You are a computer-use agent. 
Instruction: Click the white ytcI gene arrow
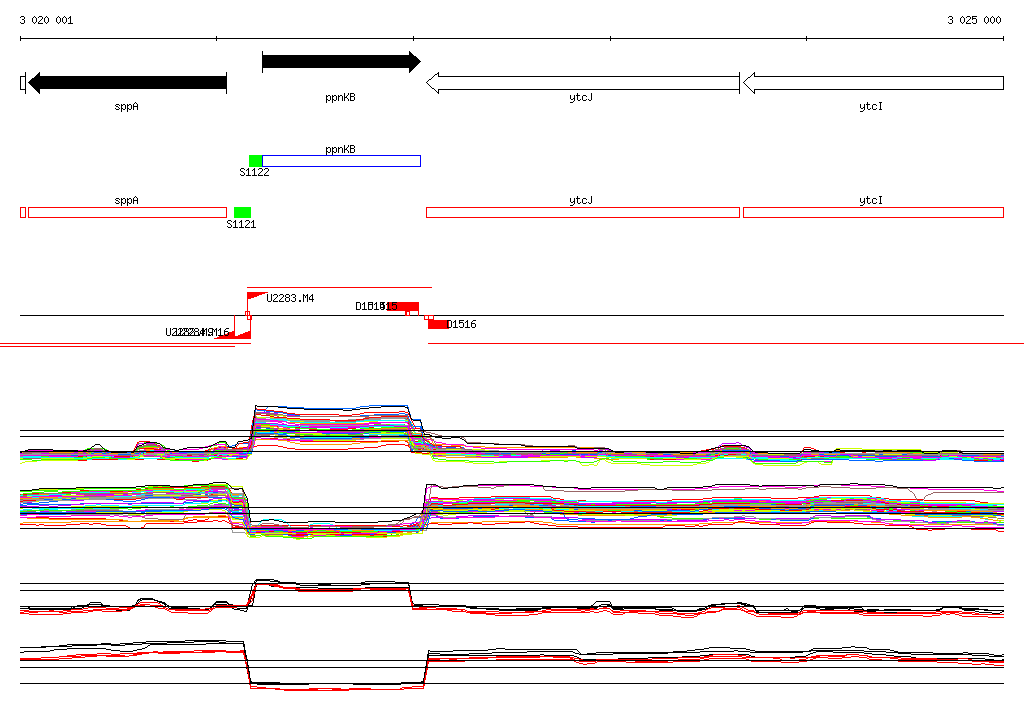pyautogui.click(x=873, y=83)
